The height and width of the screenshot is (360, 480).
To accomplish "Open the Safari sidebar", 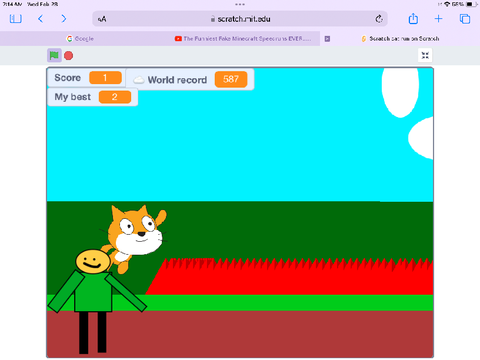I will [16, 19].
